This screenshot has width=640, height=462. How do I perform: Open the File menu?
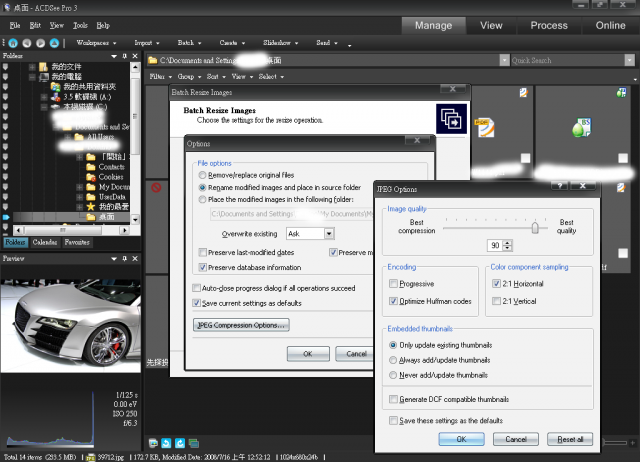tap(15, 25)
